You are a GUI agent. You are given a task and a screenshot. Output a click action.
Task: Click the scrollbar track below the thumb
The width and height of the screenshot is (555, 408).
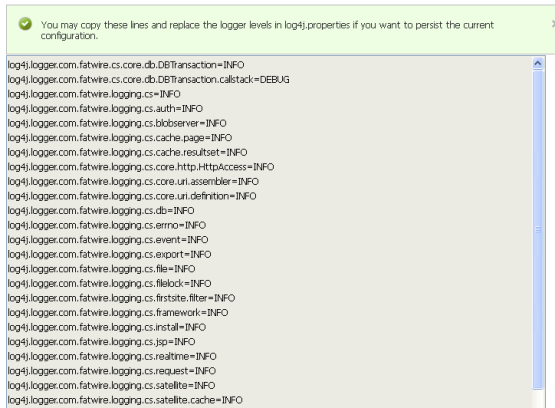538,399
